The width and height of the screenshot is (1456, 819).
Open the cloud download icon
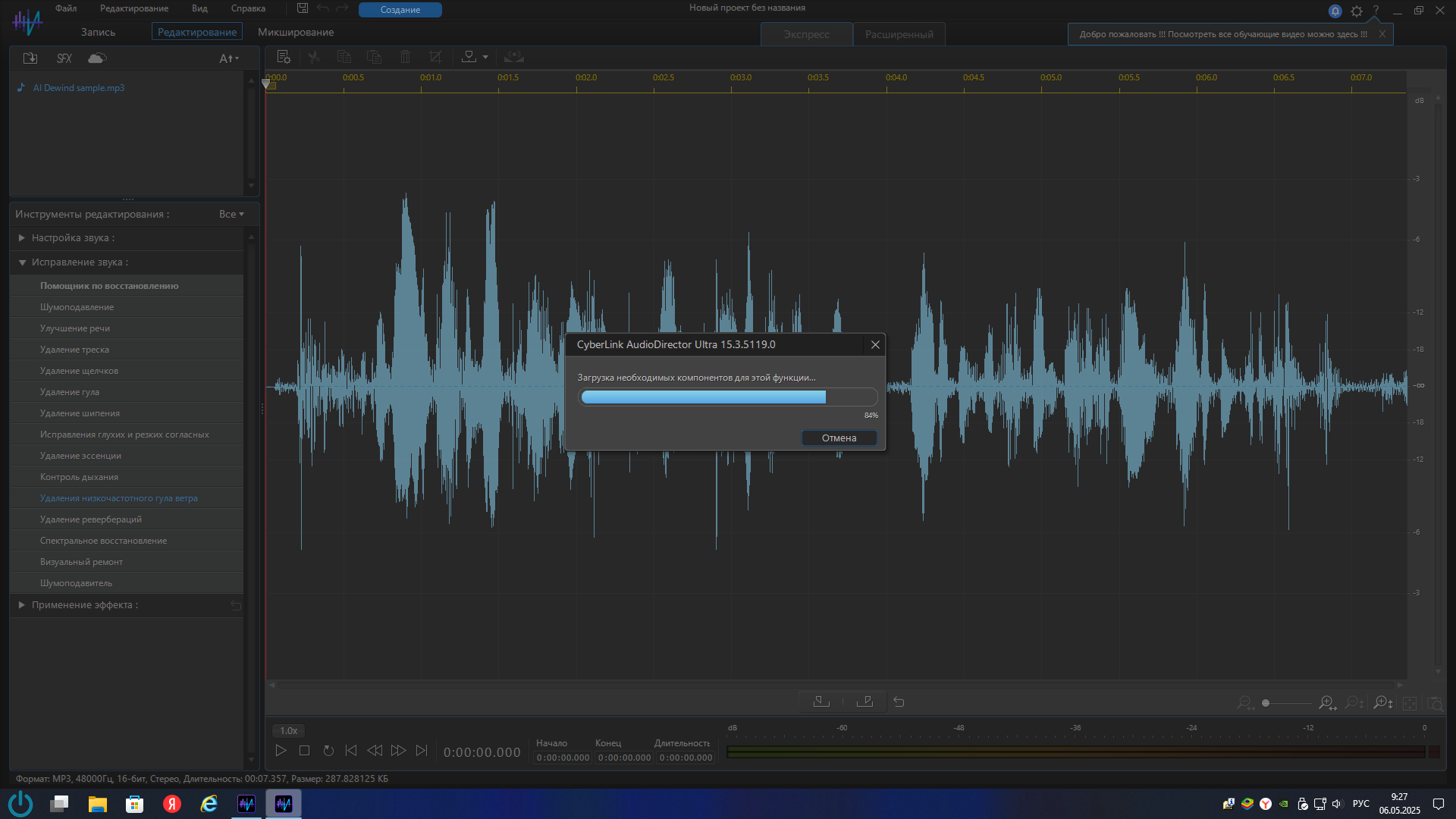(x=97, y=58)
